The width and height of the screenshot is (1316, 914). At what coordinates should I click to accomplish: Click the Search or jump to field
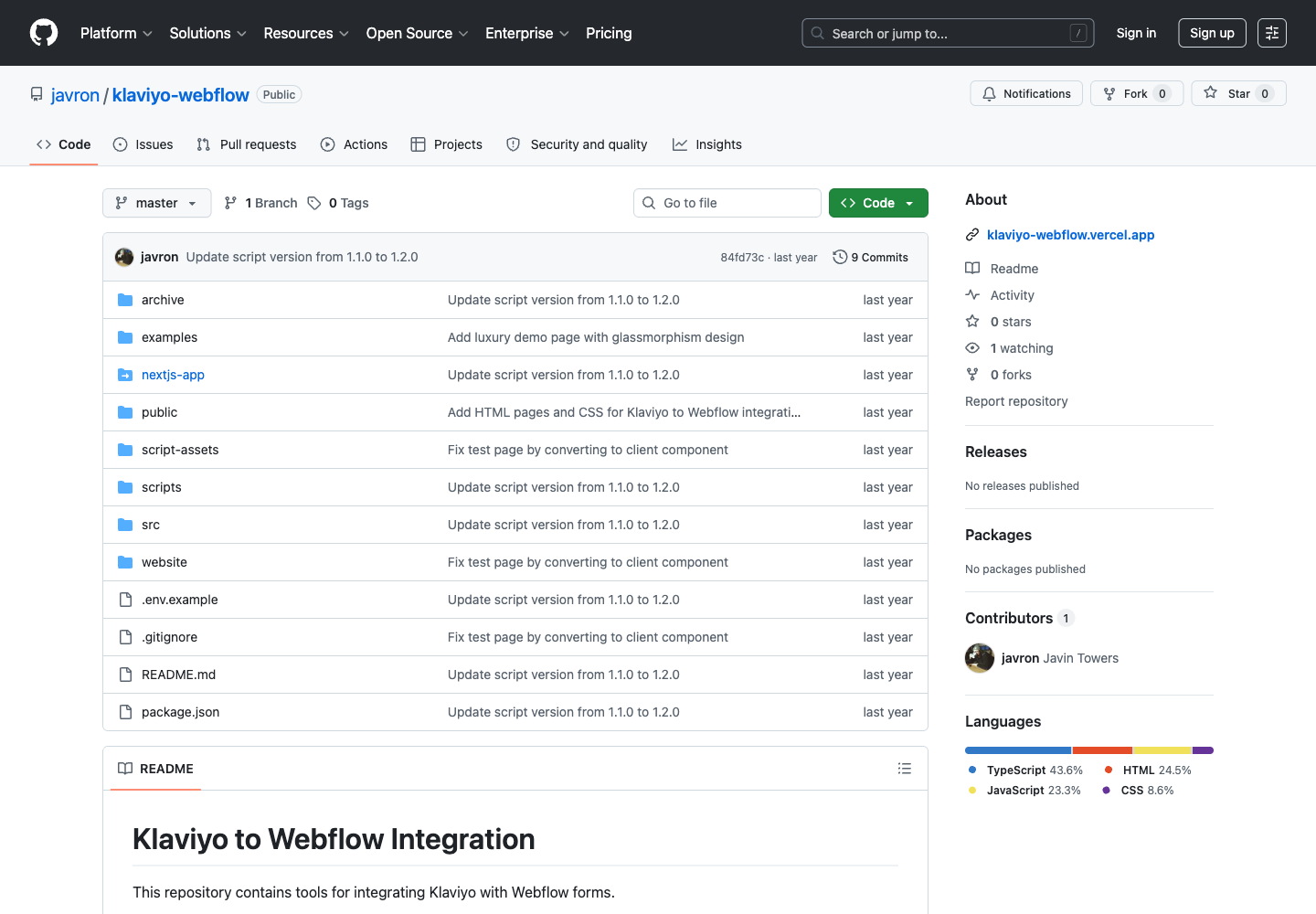coord(948,33)
